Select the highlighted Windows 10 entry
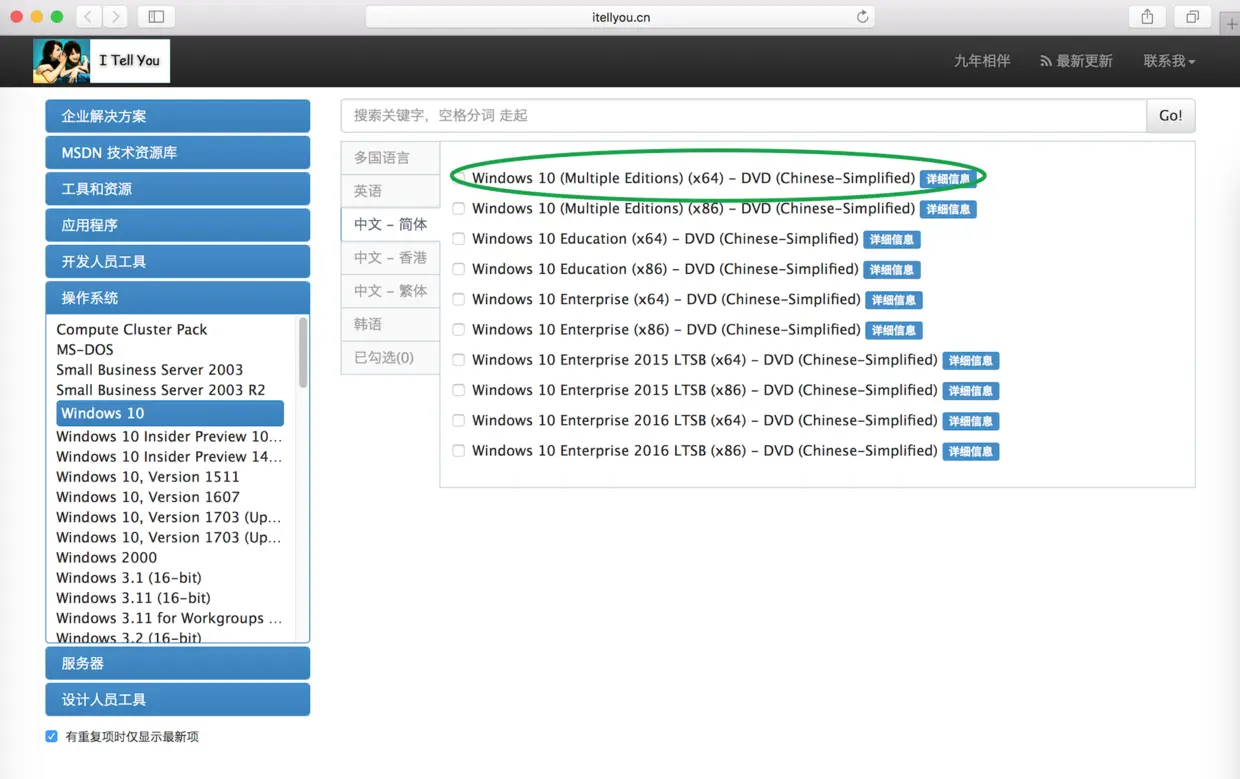 click(170, 413)
